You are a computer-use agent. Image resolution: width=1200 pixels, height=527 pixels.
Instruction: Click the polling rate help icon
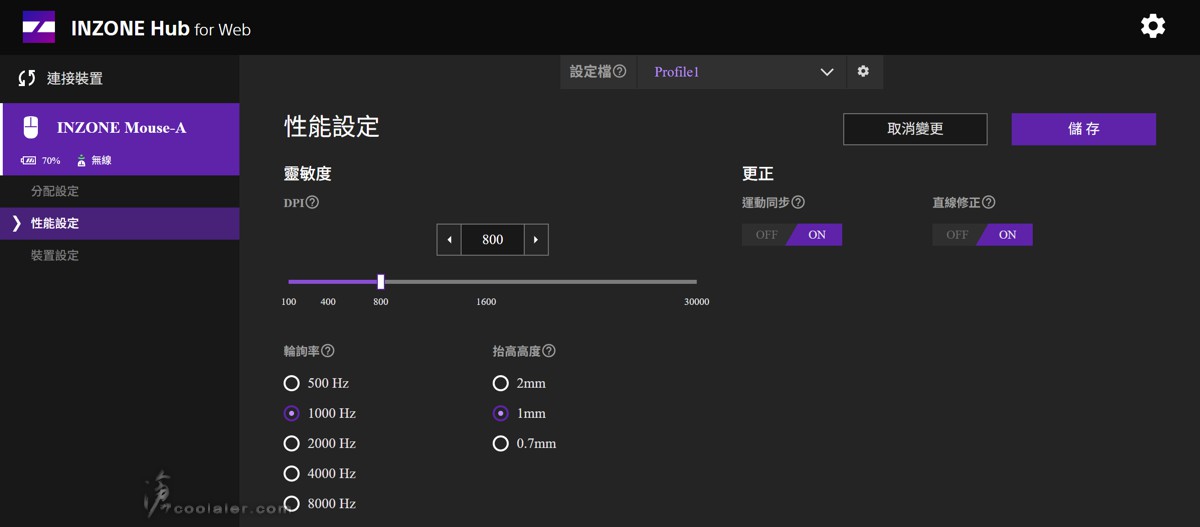click(x=328, y=351)
